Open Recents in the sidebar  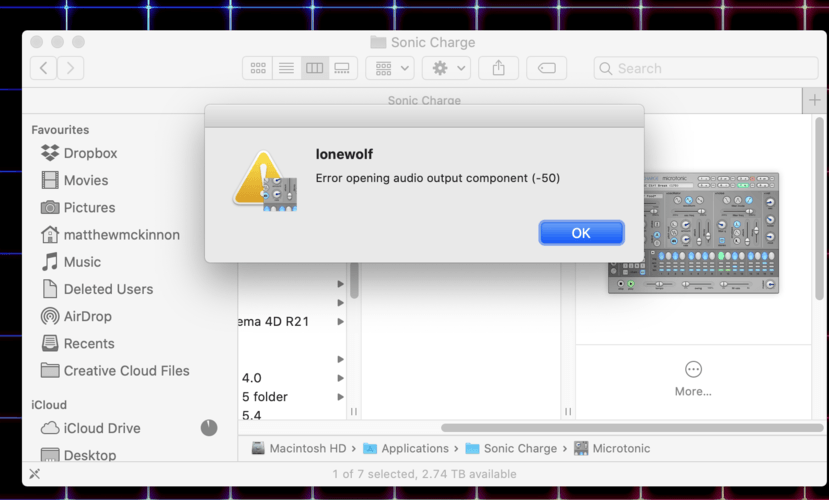pos(89,344)
